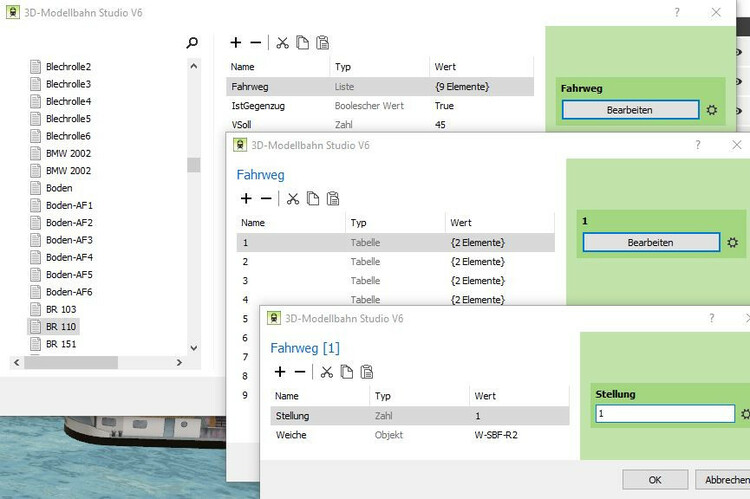Add an entry with plus in the Fahrweg [1] window
Image resolution: width=750 pixels, height=499 pixels.
(x=280, y=372)
